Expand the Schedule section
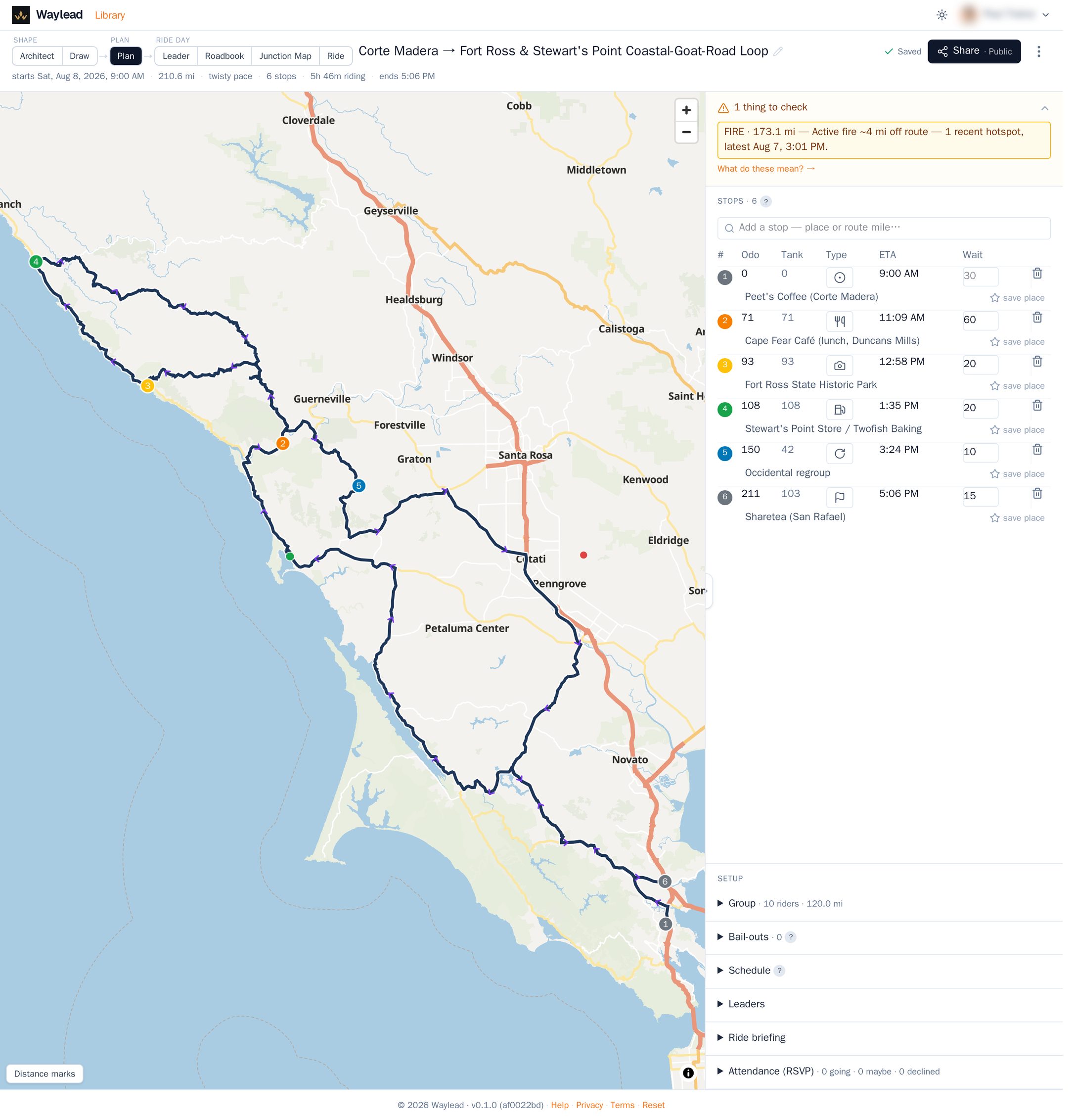 [884, 971]
